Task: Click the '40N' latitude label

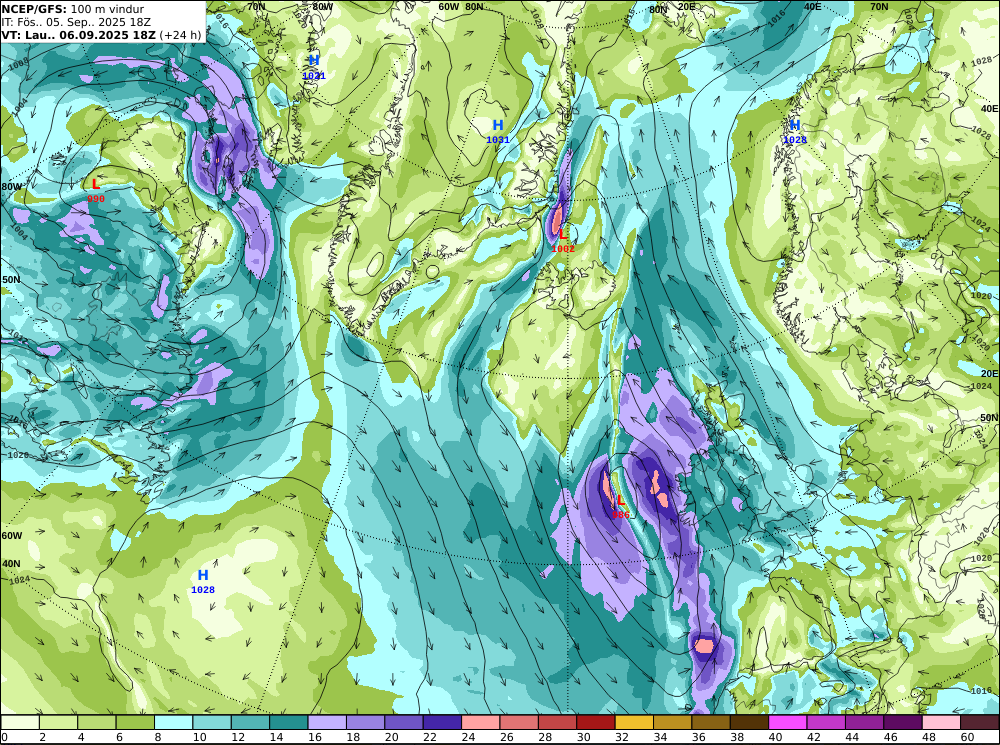Action: [11, 564]
